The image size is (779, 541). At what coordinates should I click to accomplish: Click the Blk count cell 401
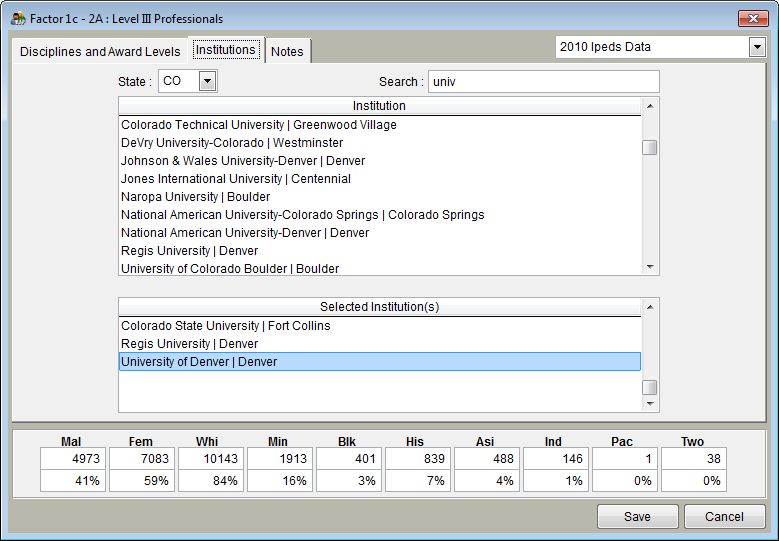tap(349, 459)
